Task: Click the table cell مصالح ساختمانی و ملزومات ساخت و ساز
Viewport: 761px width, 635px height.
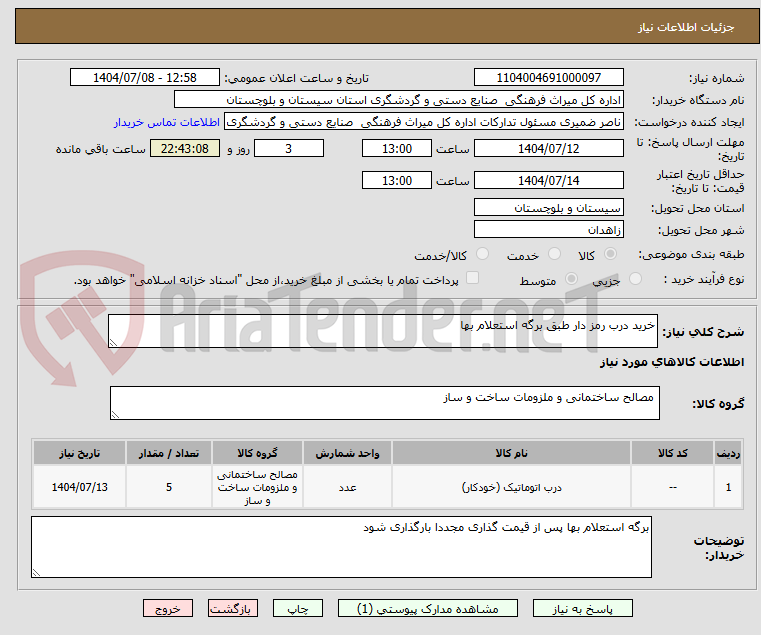Action: [257, 487]
